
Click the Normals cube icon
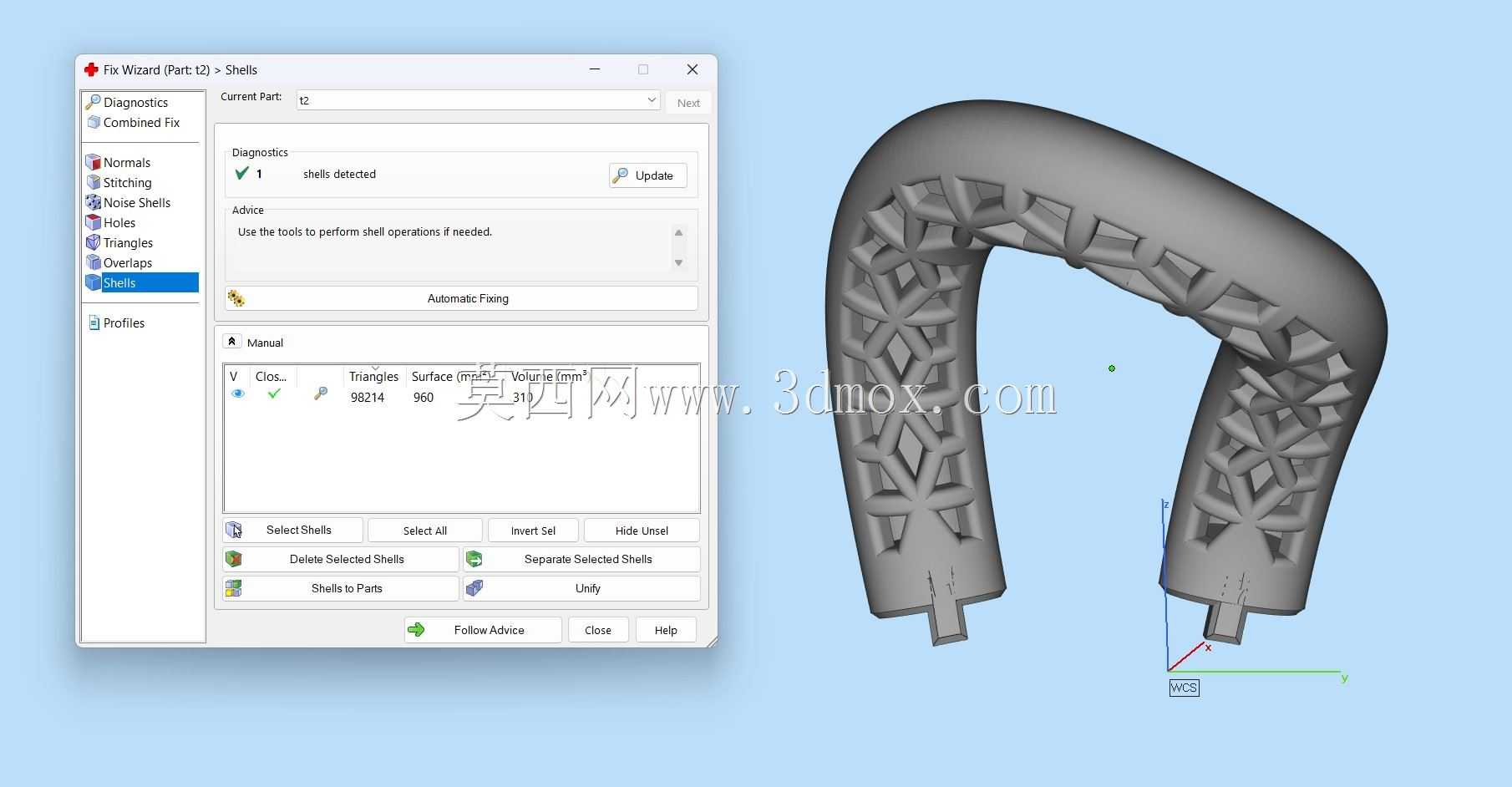[x=94, y=162]
